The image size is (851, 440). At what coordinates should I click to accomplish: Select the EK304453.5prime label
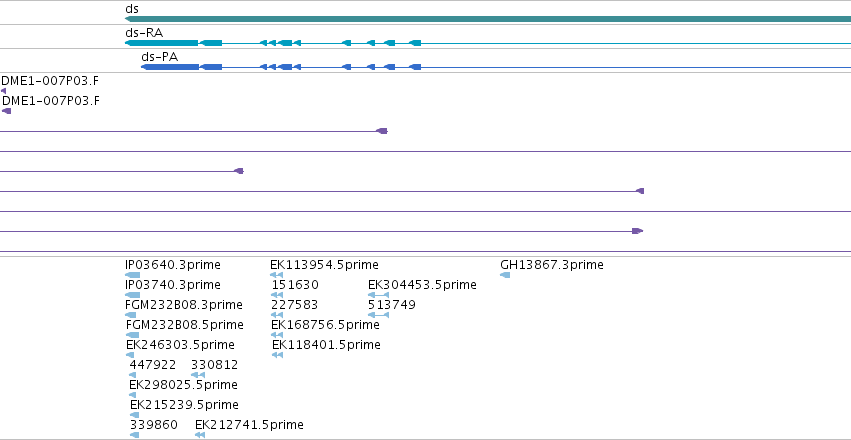point(422,285)
